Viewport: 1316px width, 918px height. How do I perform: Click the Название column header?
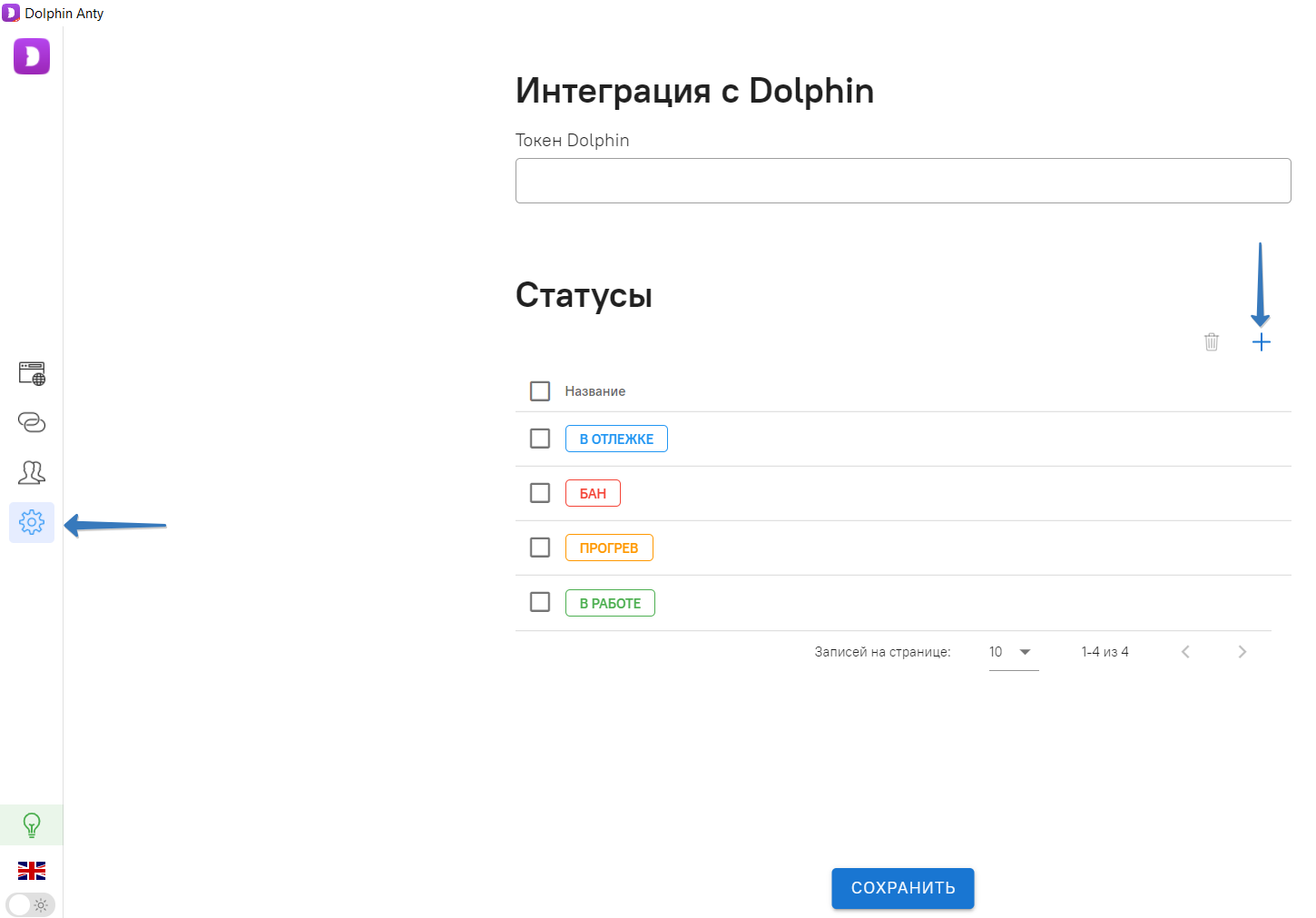[595, 391]
